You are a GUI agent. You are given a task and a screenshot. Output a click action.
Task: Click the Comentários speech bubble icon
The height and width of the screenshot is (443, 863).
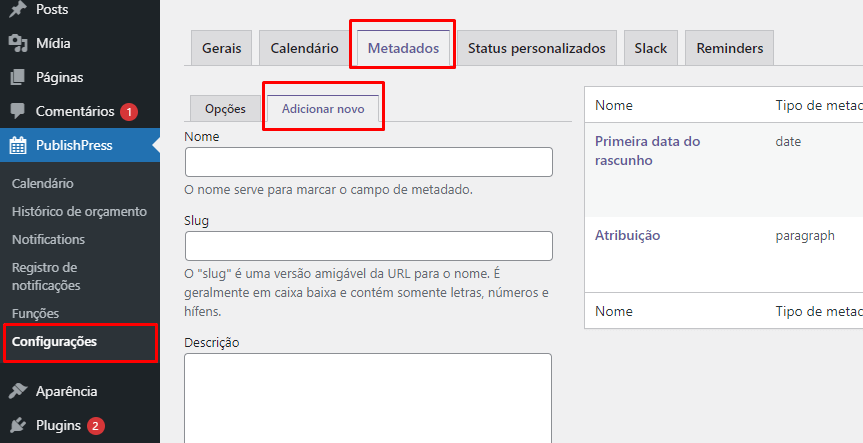18,111
